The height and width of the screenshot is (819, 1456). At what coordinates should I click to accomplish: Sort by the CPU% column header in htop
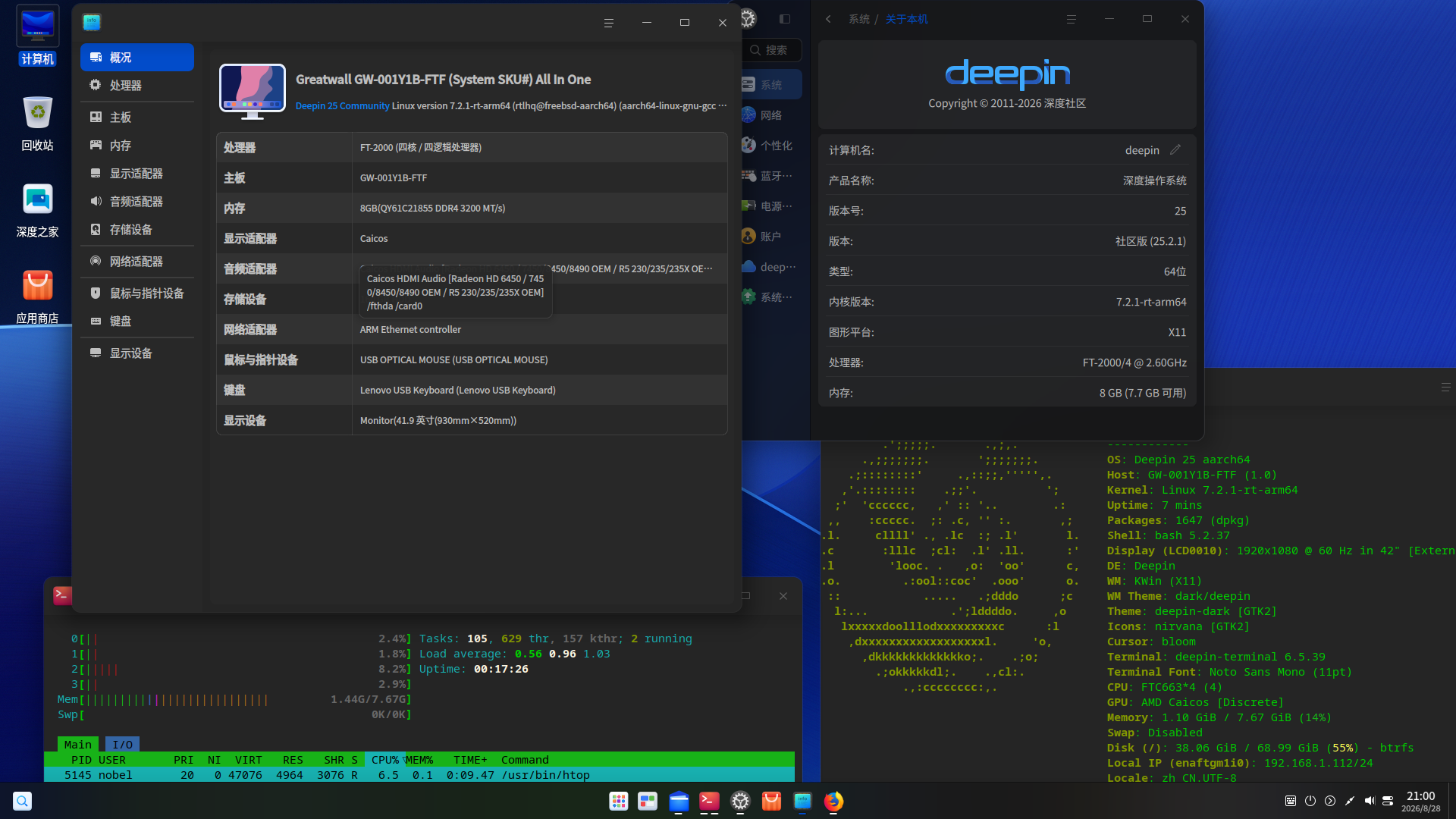point(384,760)
